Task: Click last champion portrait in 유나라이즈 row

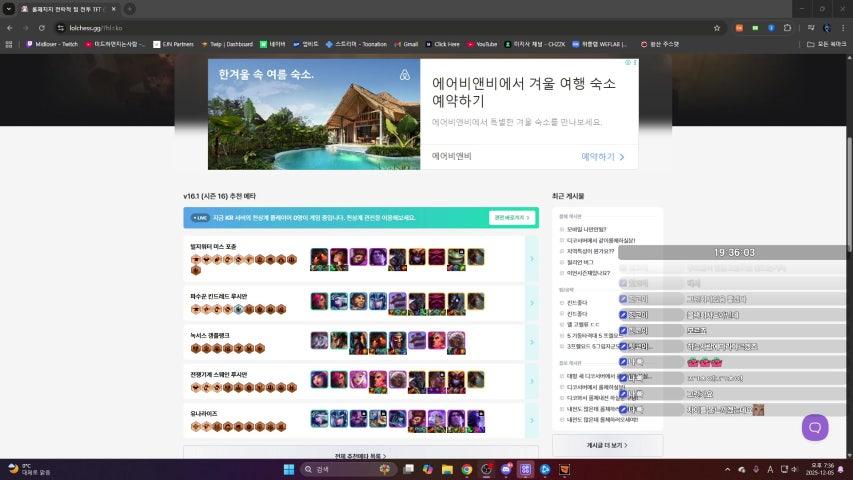Action: (x=476, y=421)
